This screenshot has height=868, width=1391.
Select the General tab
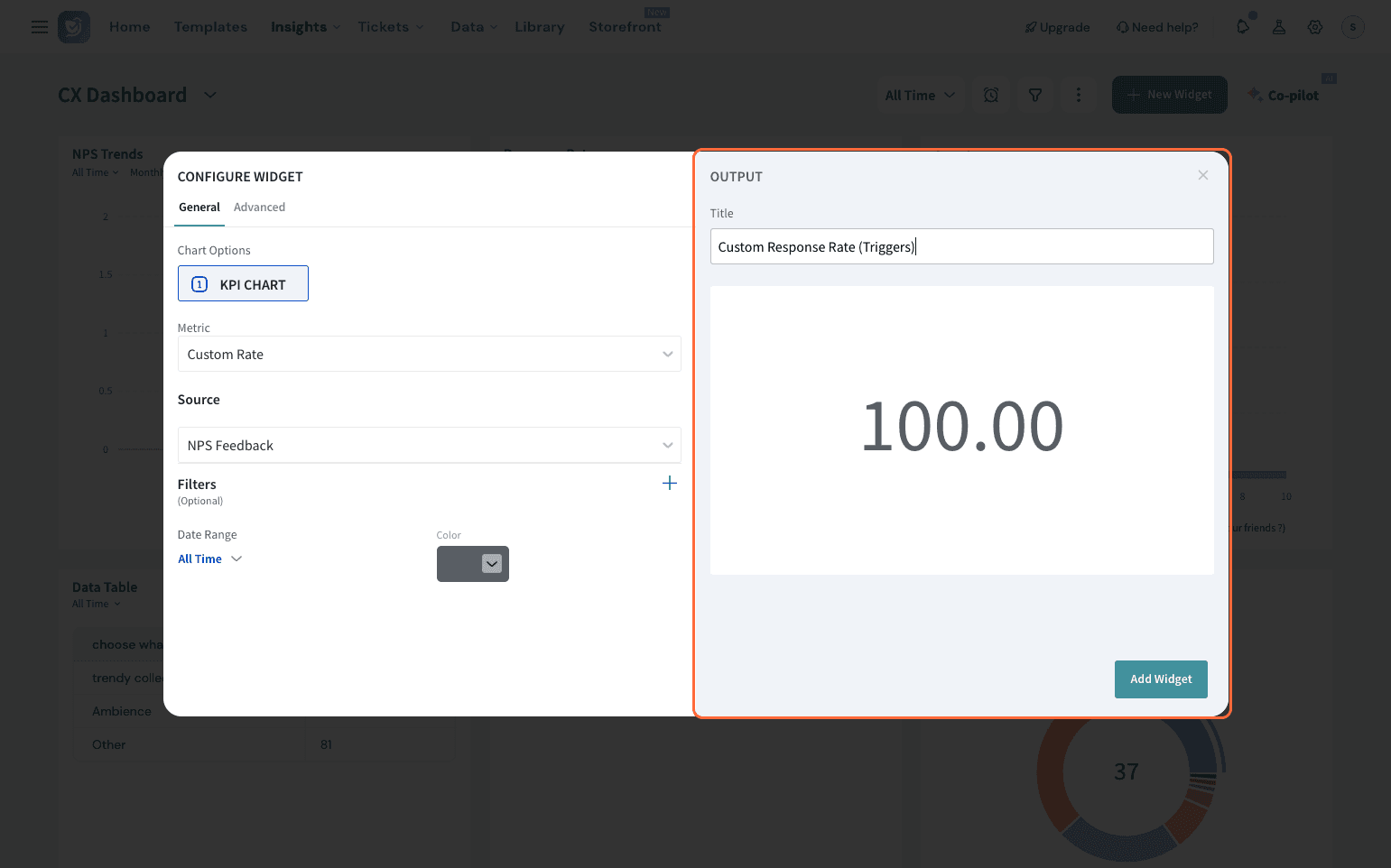199,207
